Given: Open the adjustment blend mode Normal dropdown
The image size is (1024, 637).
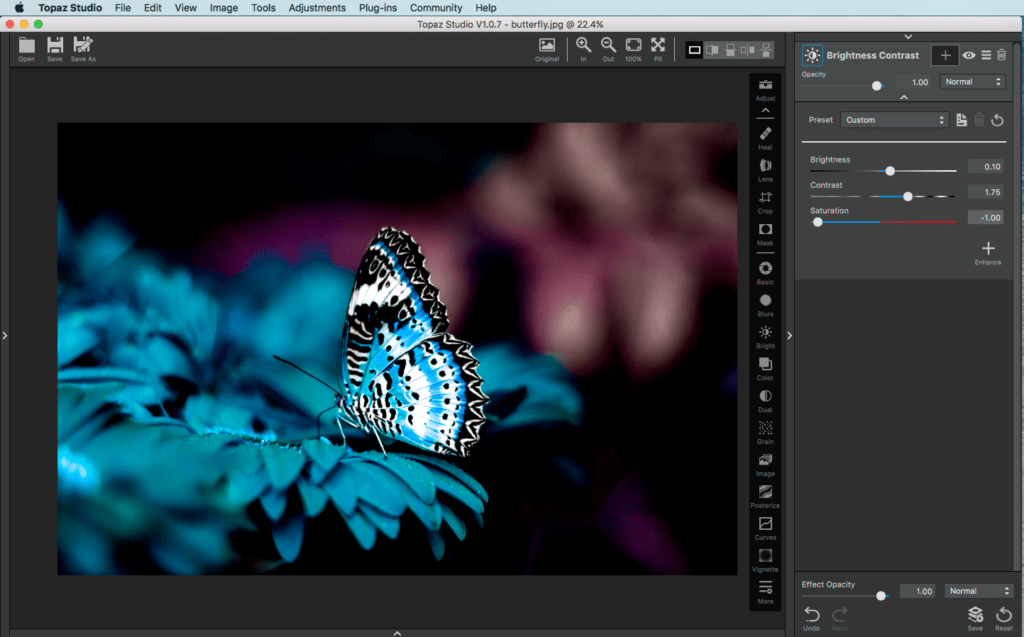Looking at the screenshot, I should click(972, 82).
